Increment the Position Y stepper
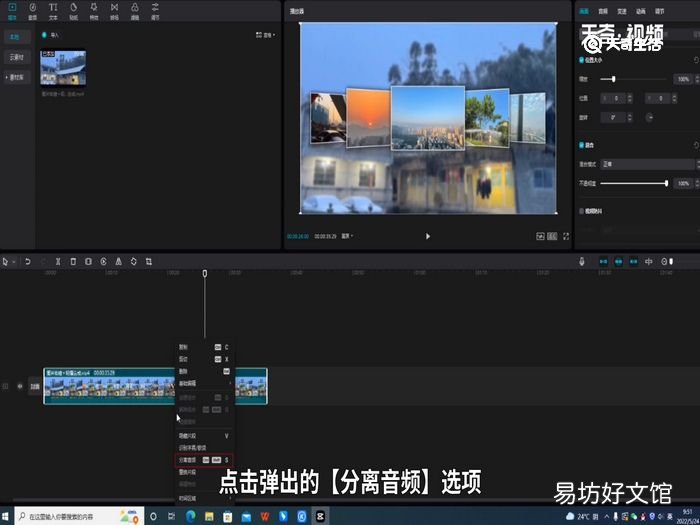The width and height of the screenshot is (700, 525). (x=674, y=96)
